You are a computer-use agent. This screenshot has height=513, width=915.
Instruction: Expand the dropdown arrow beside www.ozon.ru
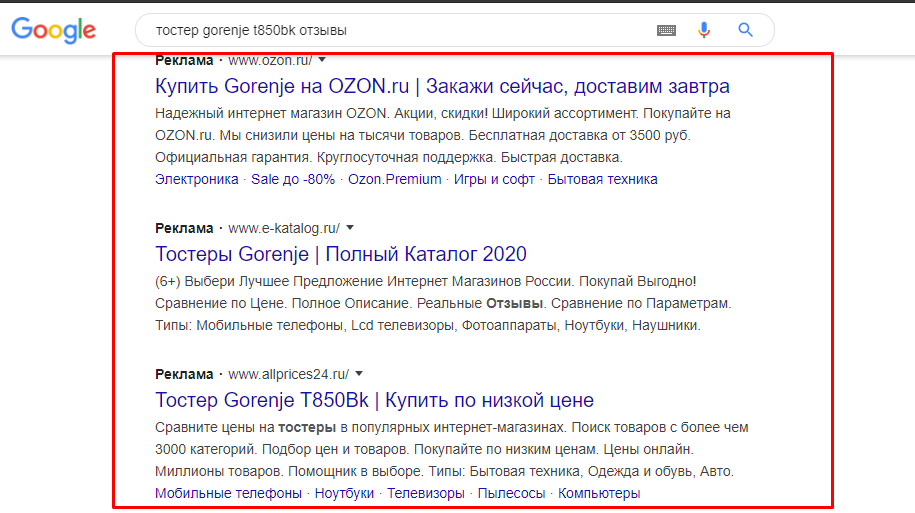tap(322, 60)
